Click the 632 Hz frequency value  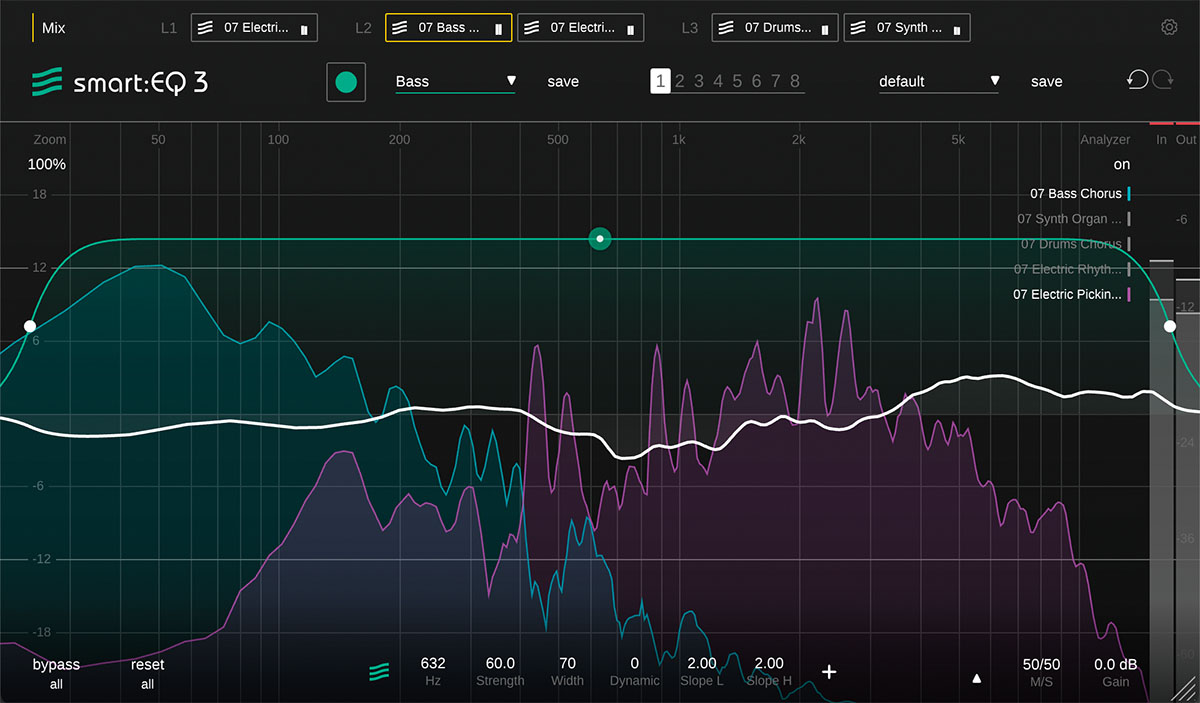433,663
